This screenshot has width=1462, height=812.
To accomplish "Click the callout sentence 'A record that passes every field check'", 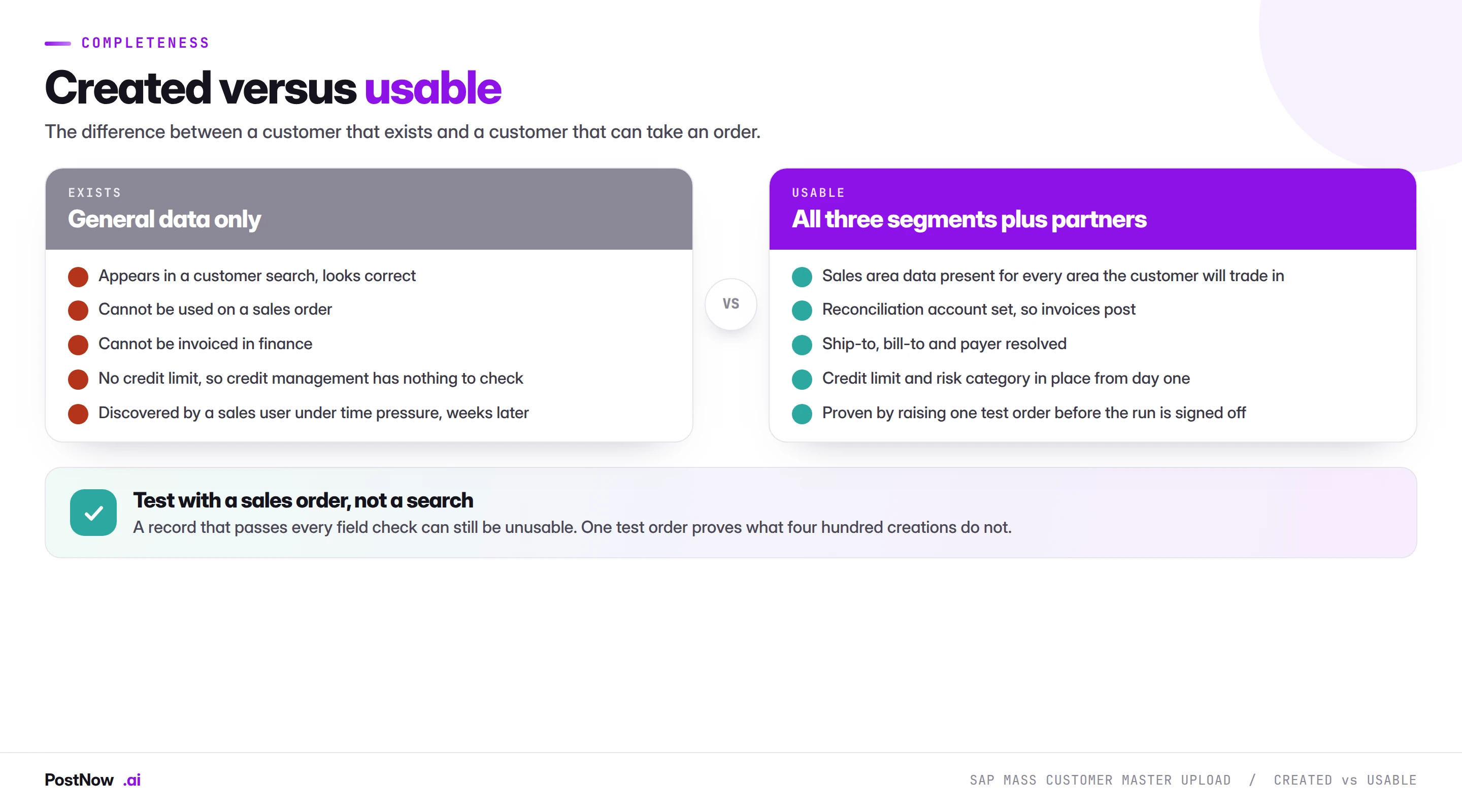I will [x=572, y=528].
